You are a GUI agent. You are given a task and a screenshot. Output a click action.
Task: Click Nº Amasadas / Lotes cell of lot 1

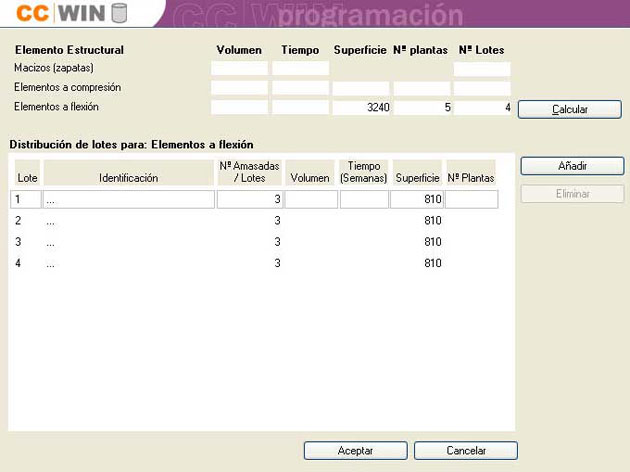[x=249, y=200]
